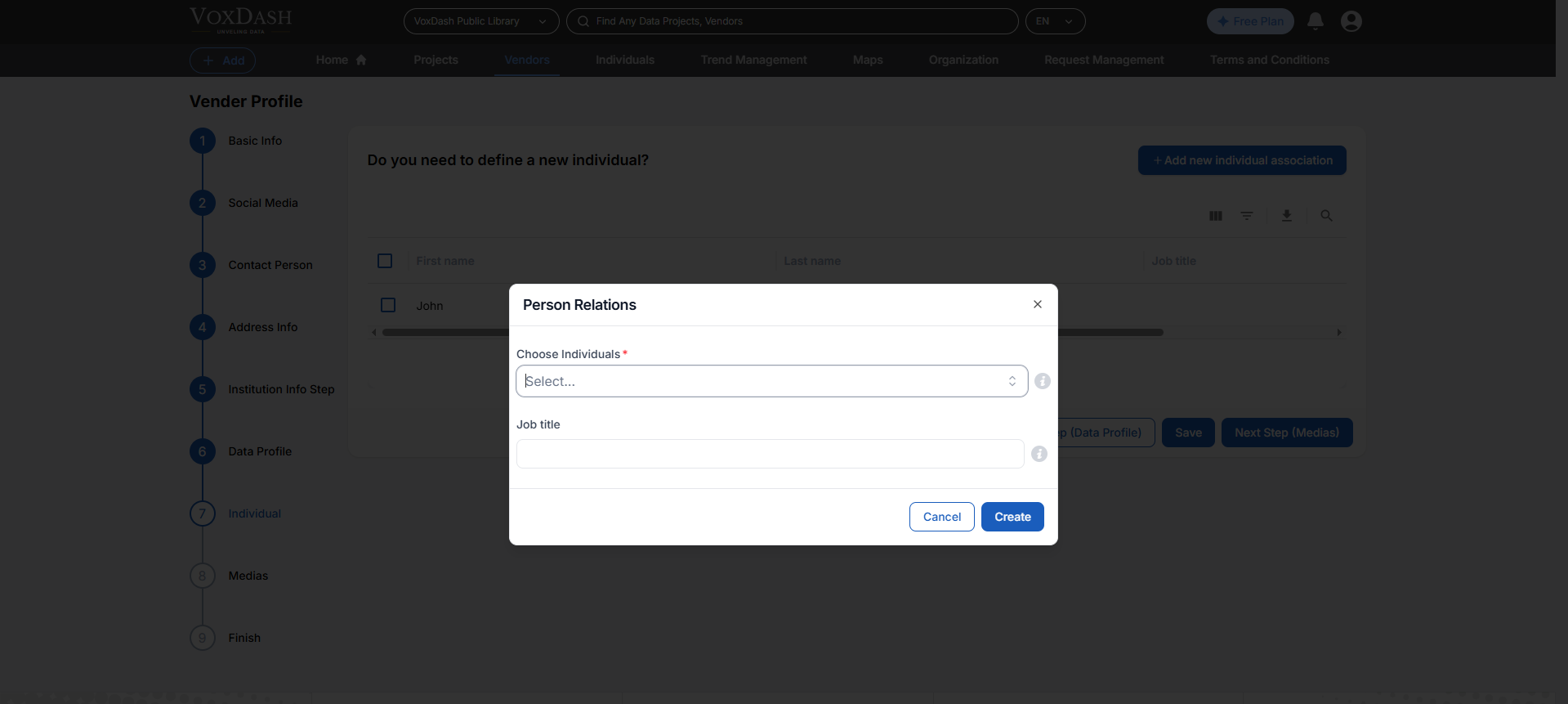1568x704 pixels.
Task: Open the EN language dropdown
Action: (1055, 21)
